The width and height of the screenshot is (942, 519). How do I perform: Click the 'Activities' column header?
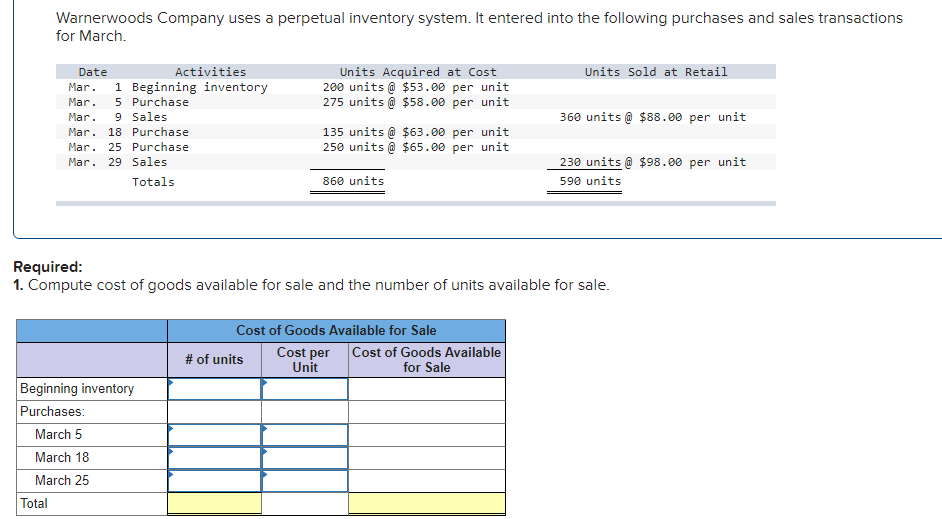210,72
